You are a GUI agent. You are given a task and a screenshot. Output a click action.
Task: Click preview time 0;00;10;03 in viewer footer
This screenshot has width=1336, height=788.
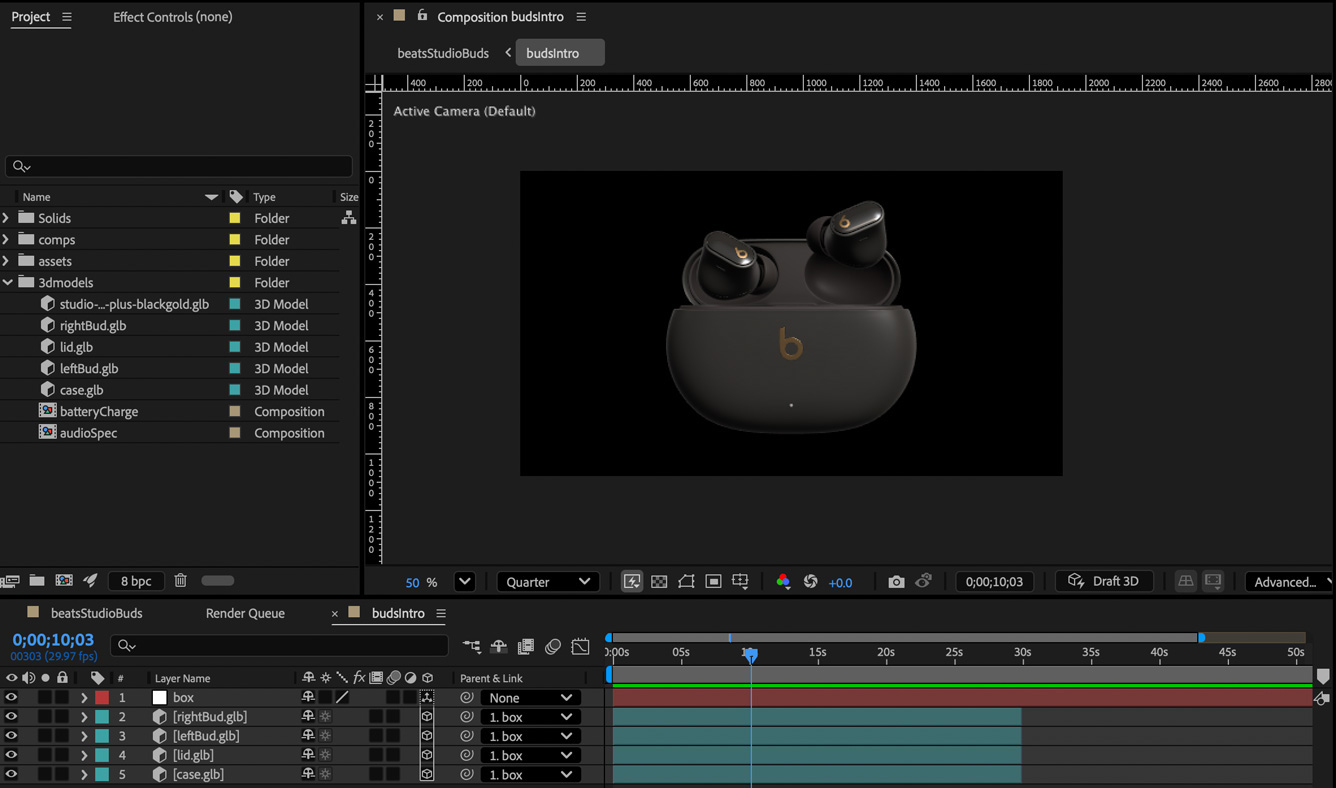994,582
